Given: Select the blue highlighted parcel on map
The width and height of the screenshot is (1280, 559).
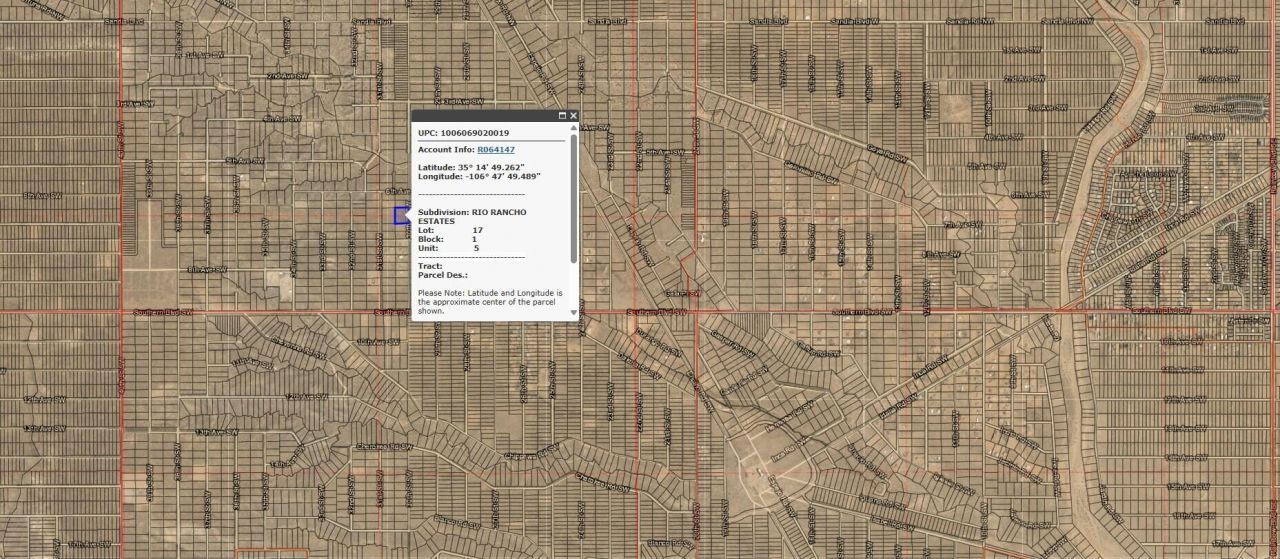Looking at the screenshot, I should pyautogui.click(x=400, y=215).
